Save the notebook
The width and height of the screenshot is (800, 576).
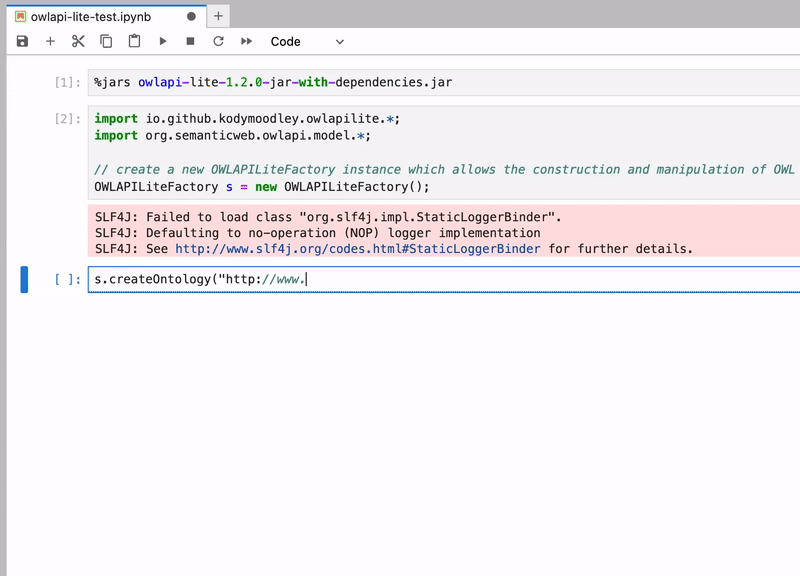coord(21,41)
